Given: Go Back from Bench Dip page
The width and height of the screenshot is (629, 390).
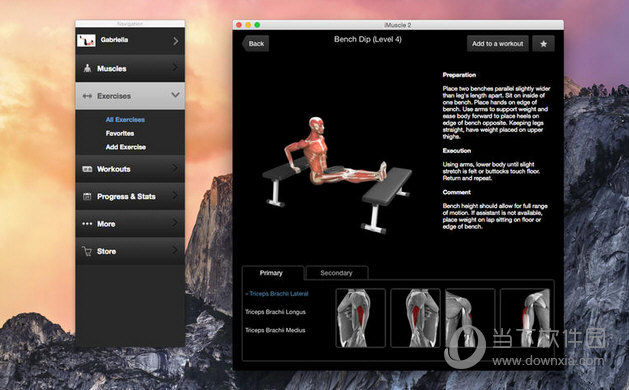Looking at the screenshot, I should (256, 44).
